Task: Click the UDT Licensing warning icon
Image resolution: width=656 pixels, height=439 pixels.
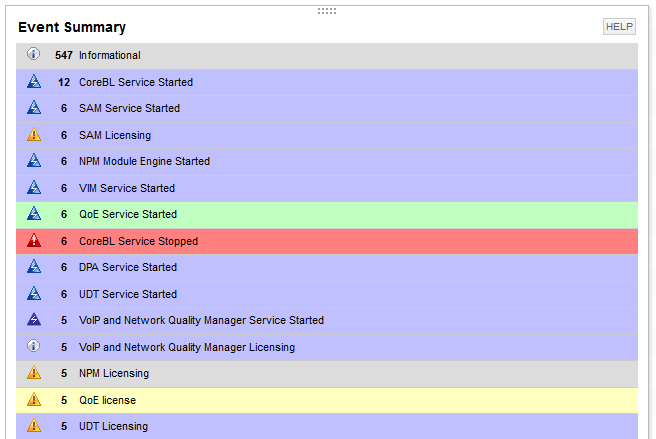Action: (x=34, y=426)
